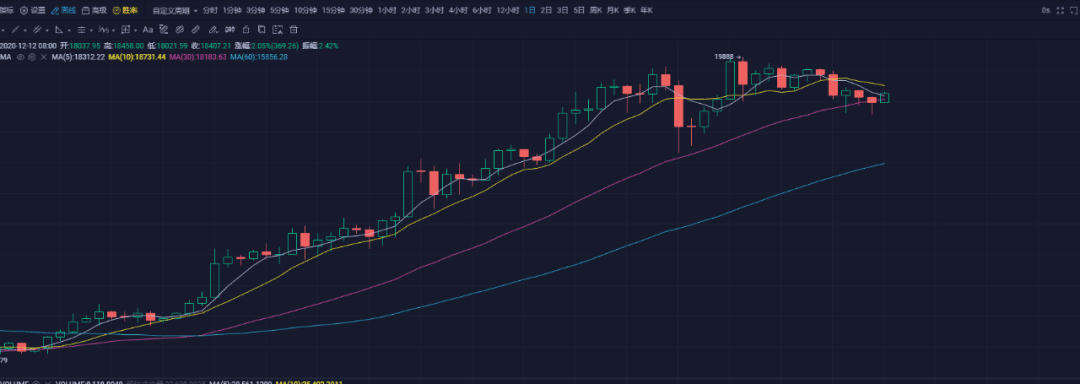1080x384 pixels.
Task: Expand the parallel channel tool dropdown arrow
Action: [x=48, y=30]
